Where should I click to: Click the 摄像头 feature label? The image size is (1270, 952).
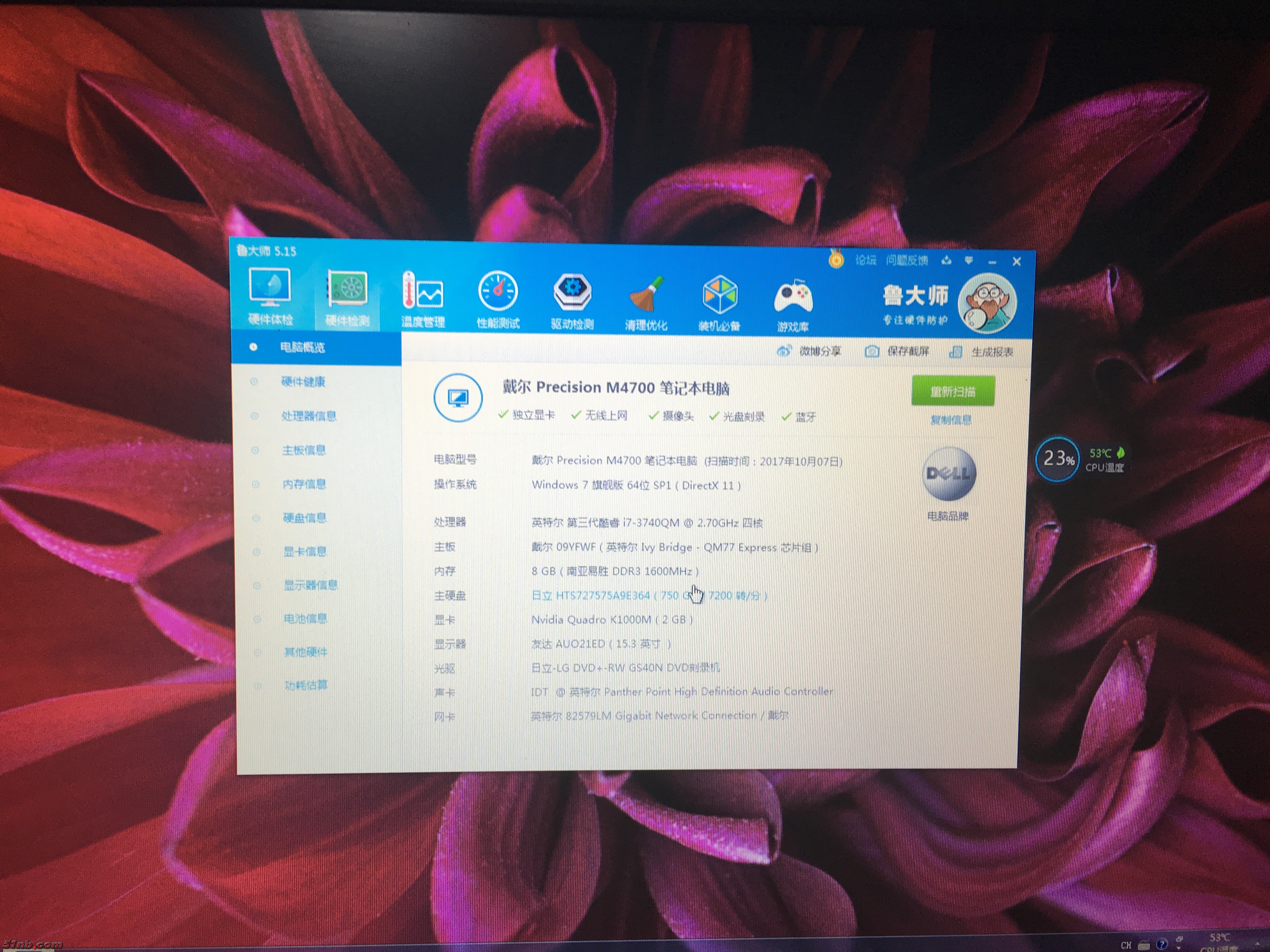coord(671,416)
